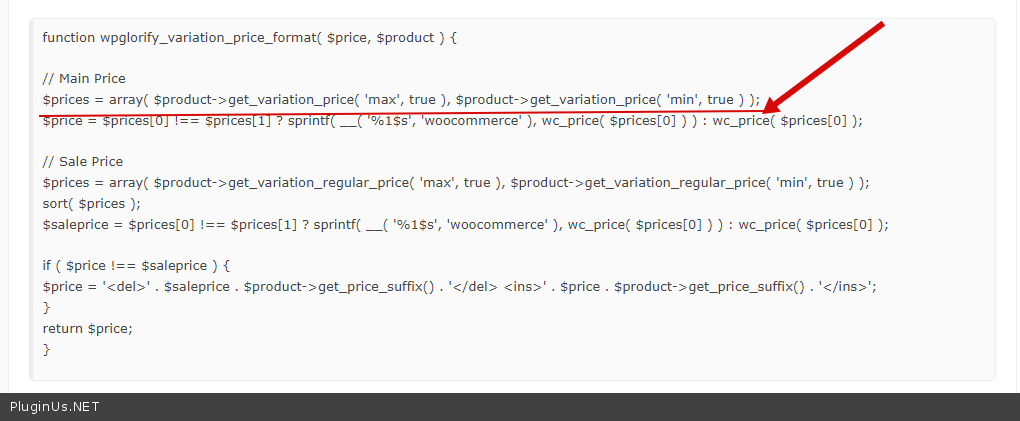Click the '</ins>' closing tag string
This screenshot has width=1020, height=421.
tap(850, 287)
